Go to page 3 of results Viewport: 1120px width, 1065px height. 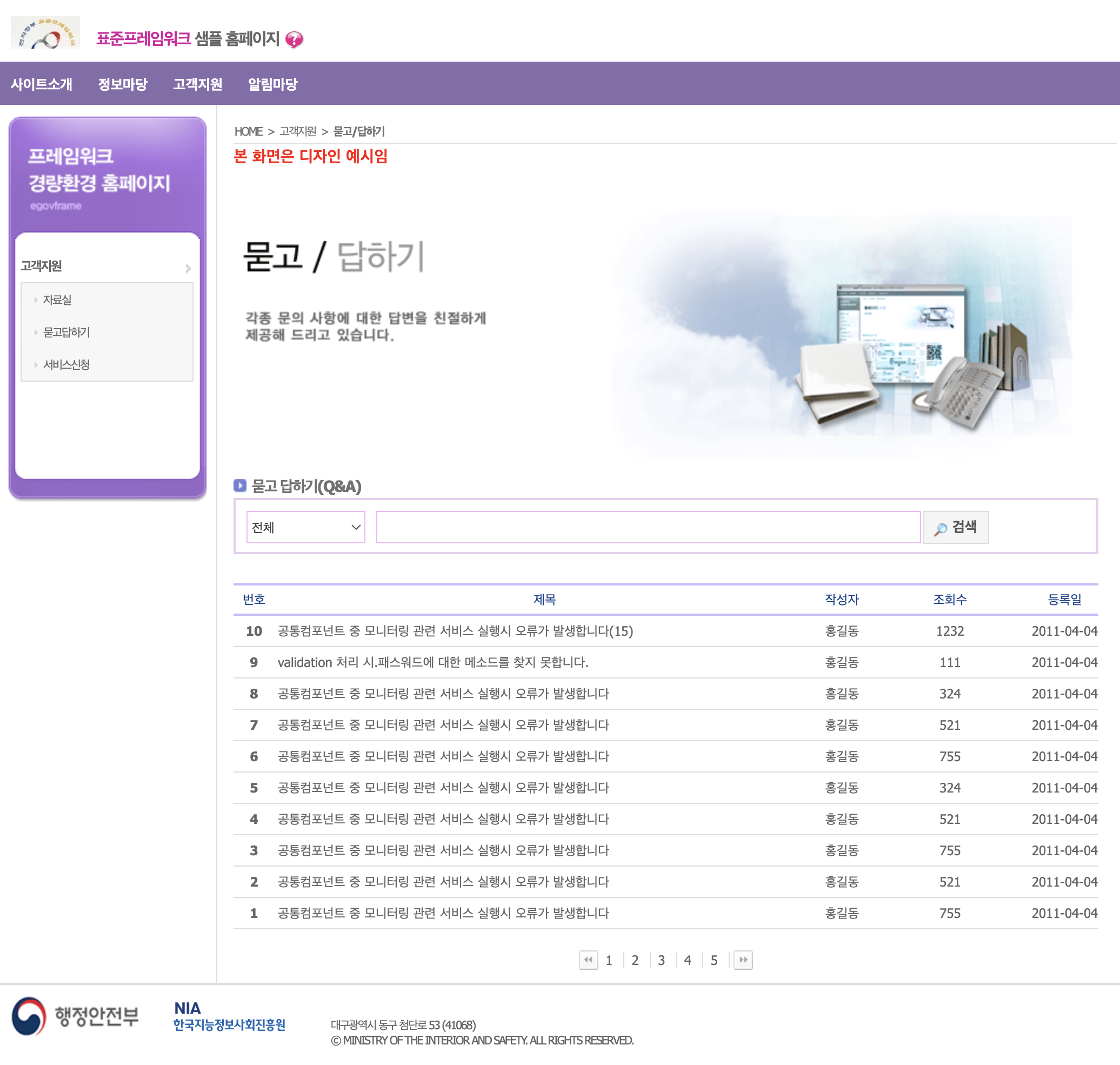coord(661,960)
